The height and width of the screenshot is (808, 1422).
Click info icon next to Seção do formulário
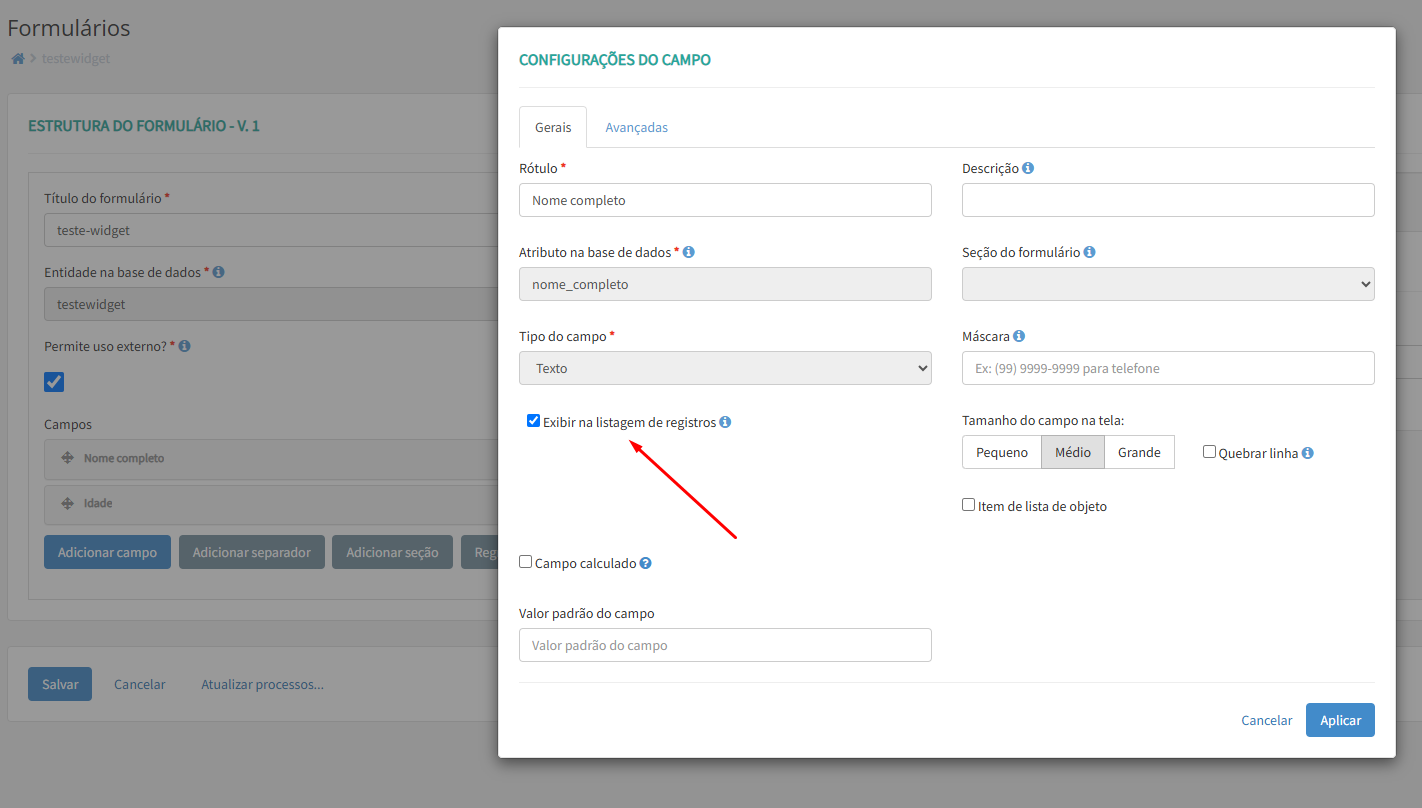pos(1089,252)
